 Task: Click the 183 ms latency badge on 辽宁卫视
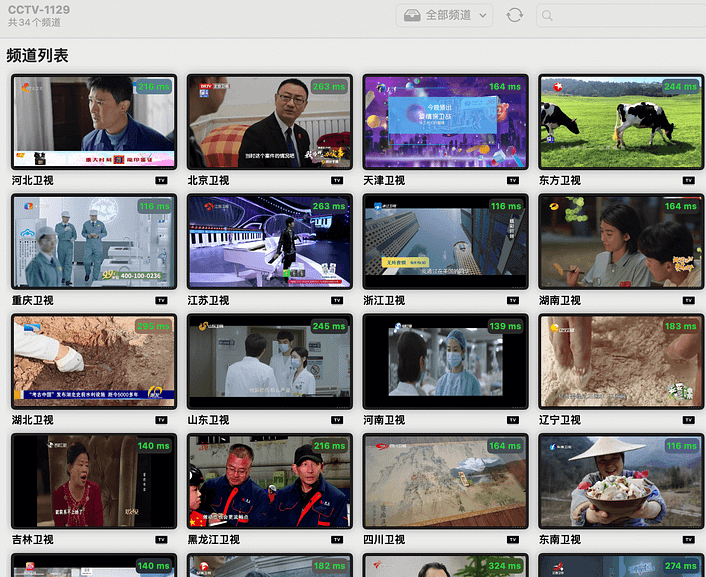(681, 326)
